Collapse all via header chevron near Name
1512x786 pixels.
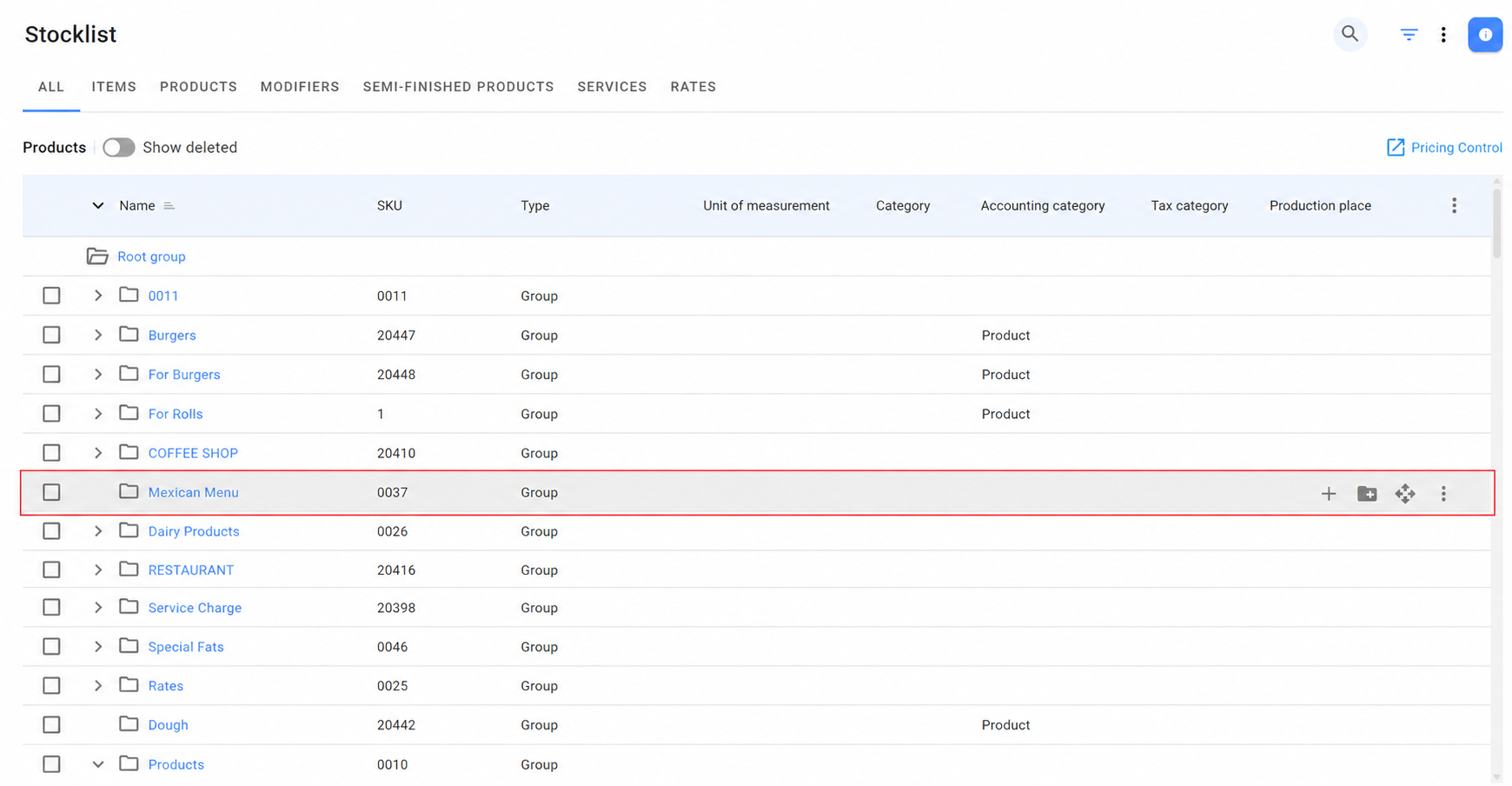tap(98, 206)
